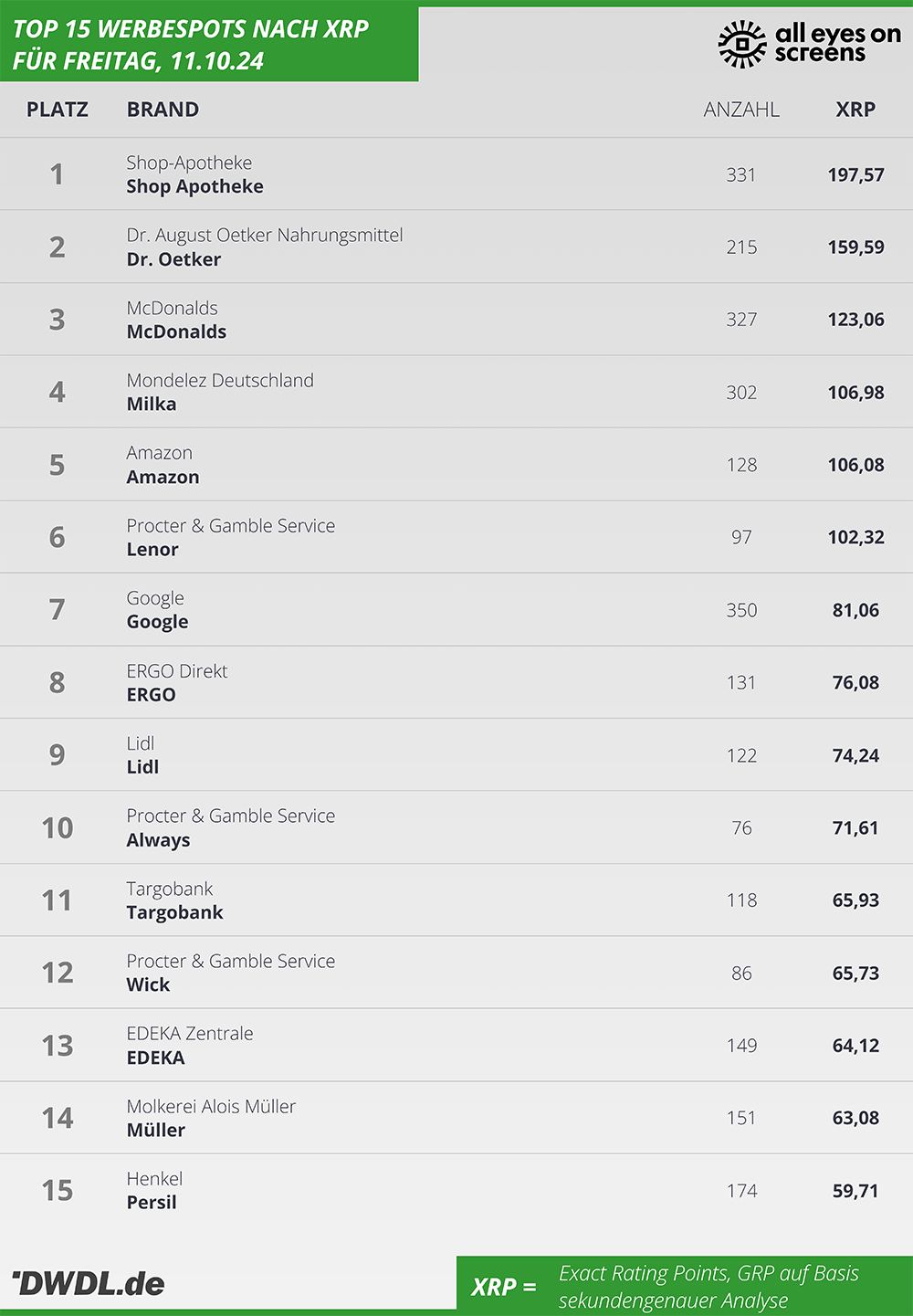Click the green title banner for Freitag 11.10.24

coord(209,44)
